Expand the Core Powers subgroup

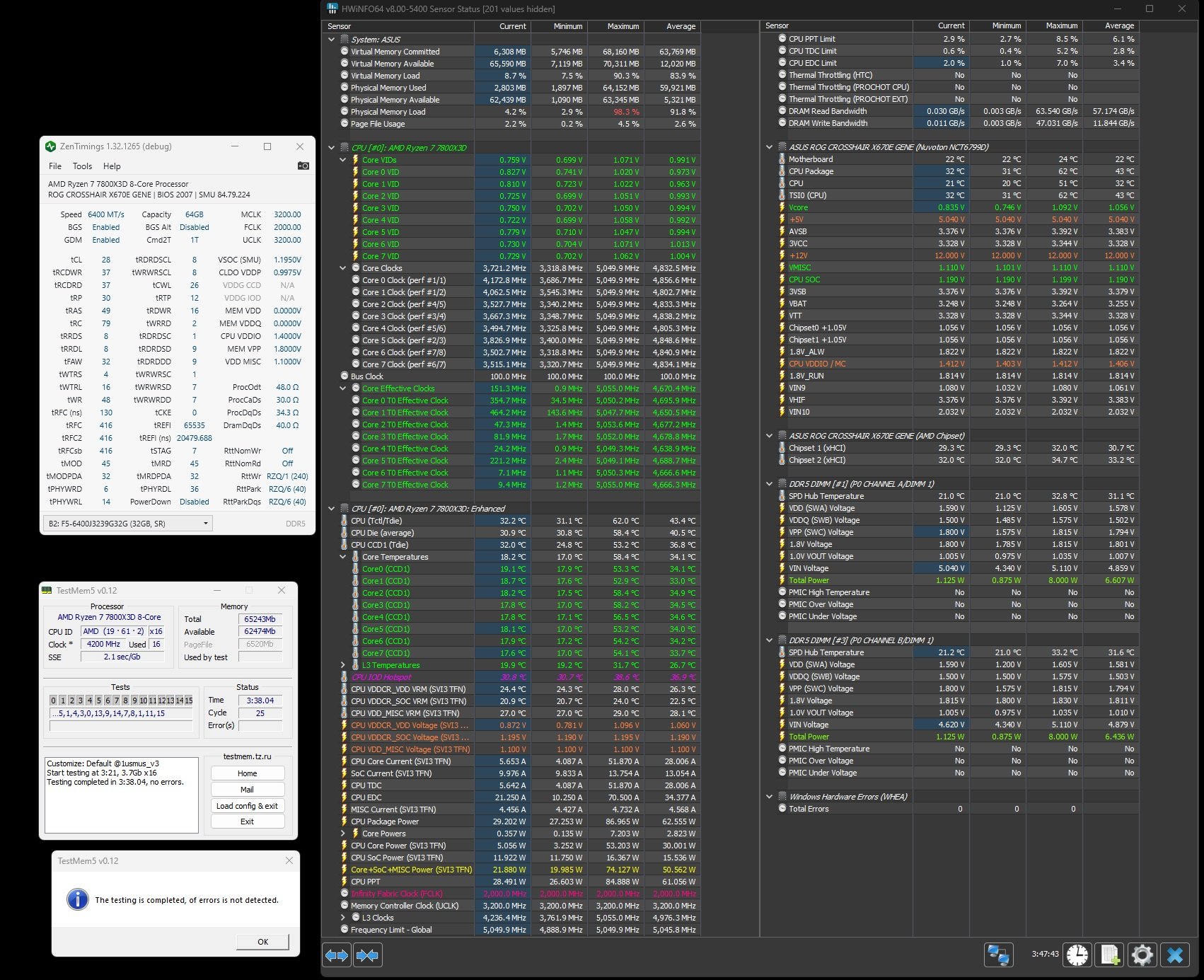pos(343,834)
